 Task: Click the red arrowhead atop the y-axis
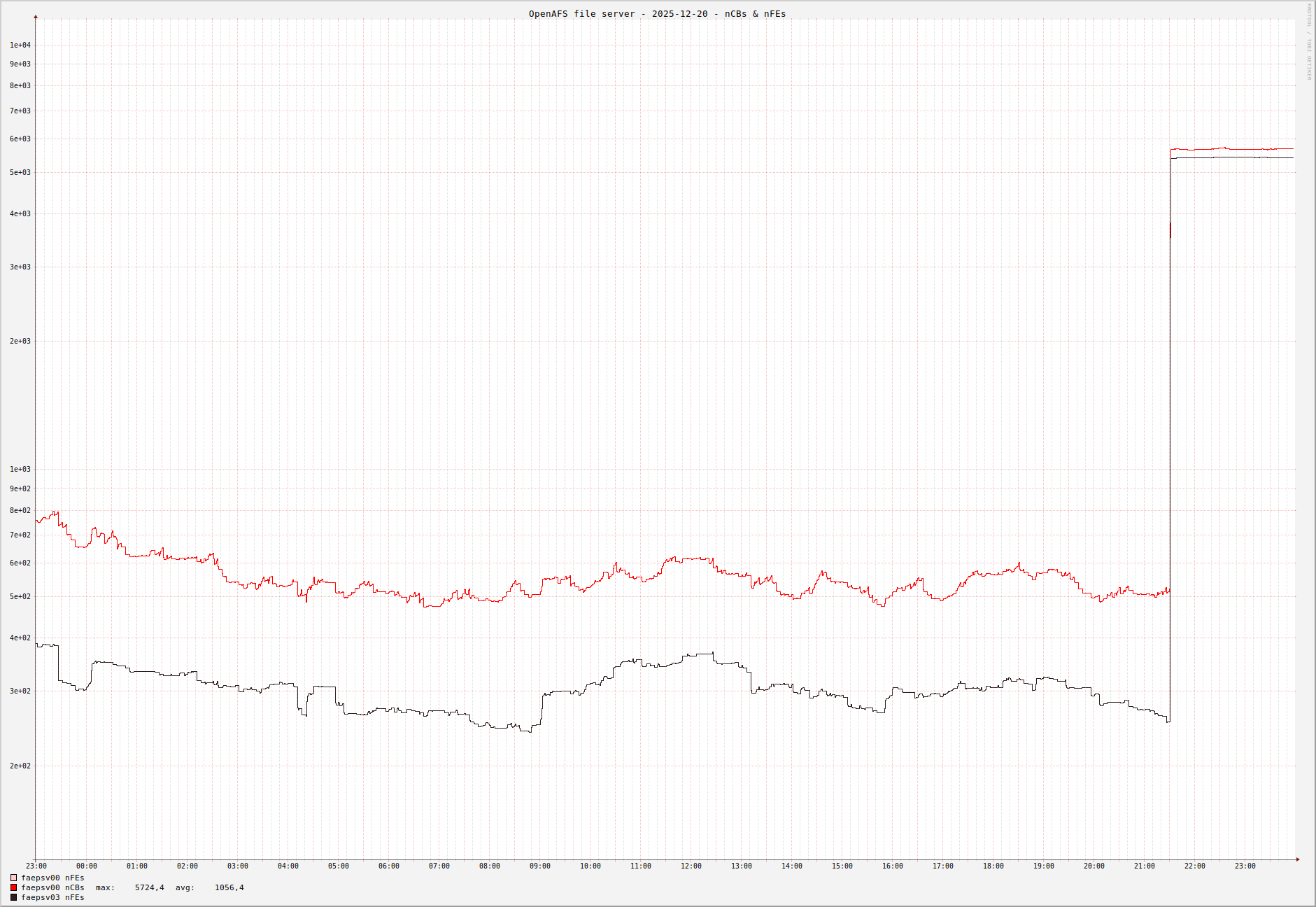coord(36,17)
